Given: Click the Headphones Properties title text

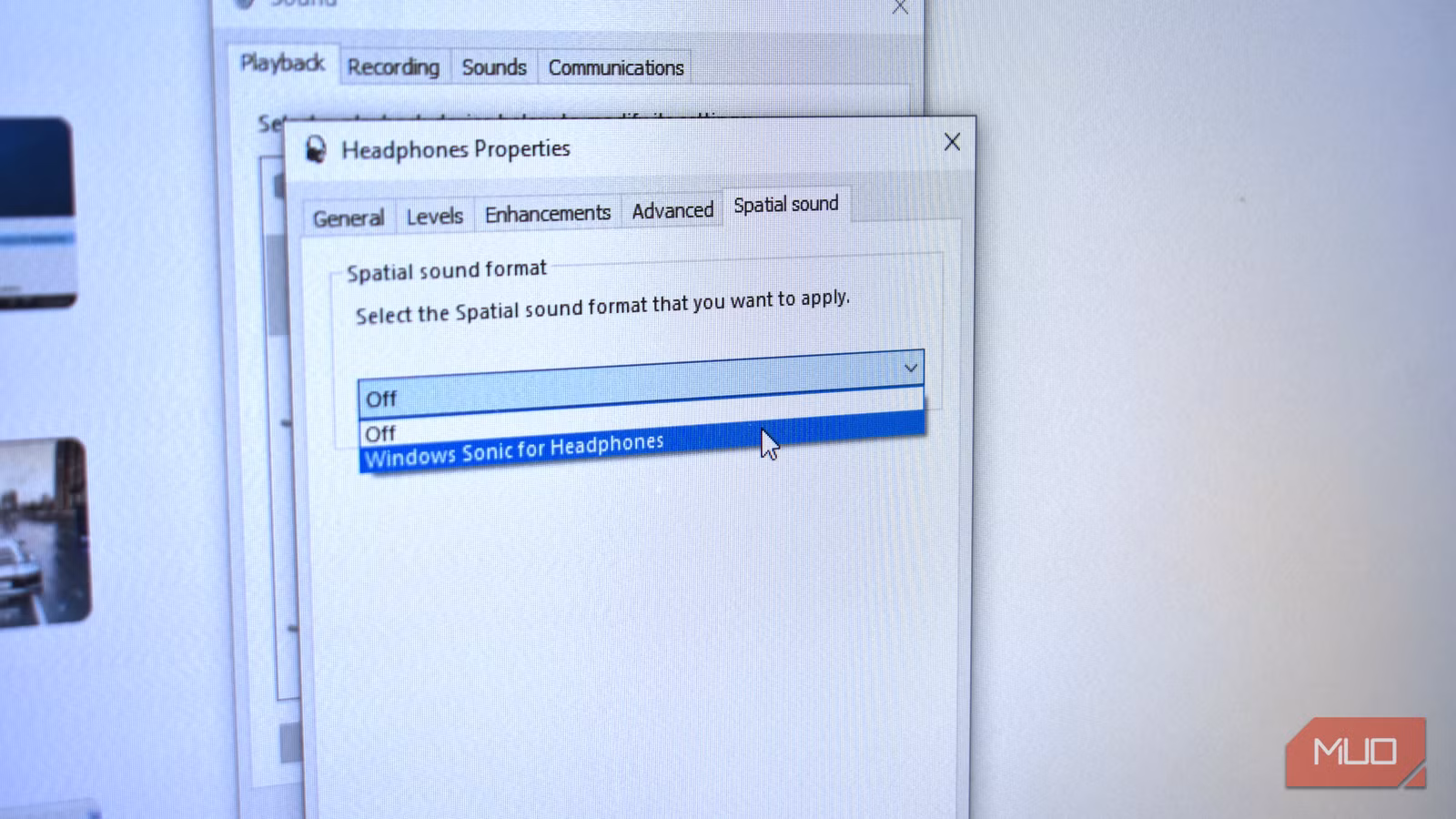Looking at the screenshot, I should pyautogui.click(x=456, y=149).
